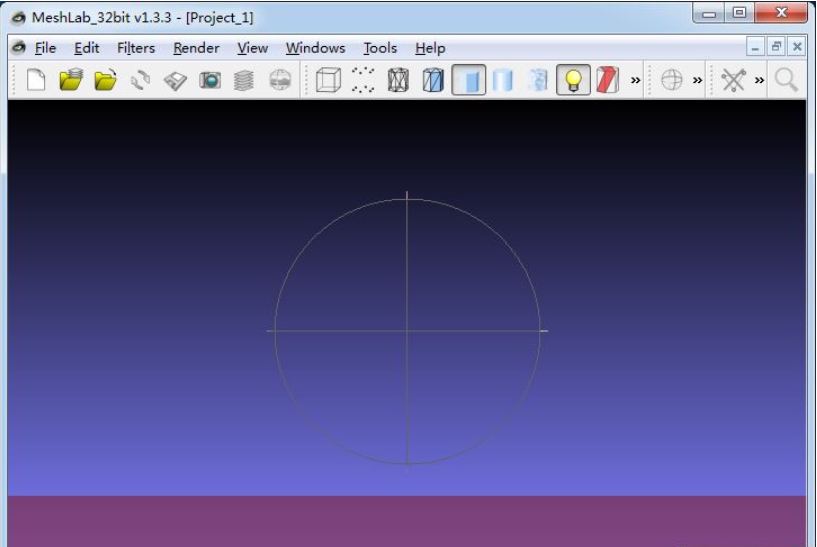
Task: Close the Project_1 document sub-window
Action: tap(797, 47)
